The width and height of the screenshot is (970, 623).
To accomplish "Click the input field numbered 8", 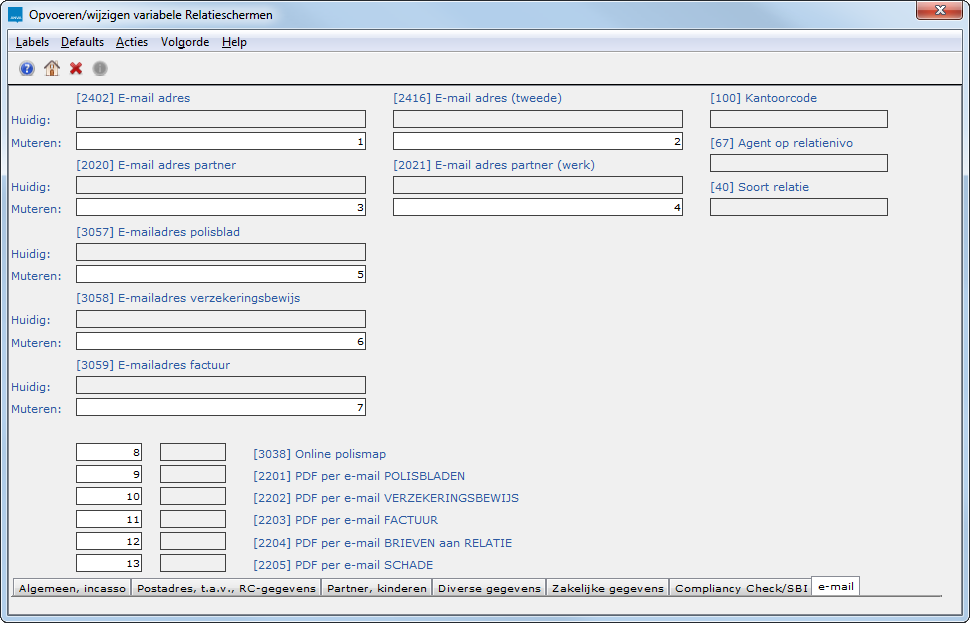I will coord(108,452).
